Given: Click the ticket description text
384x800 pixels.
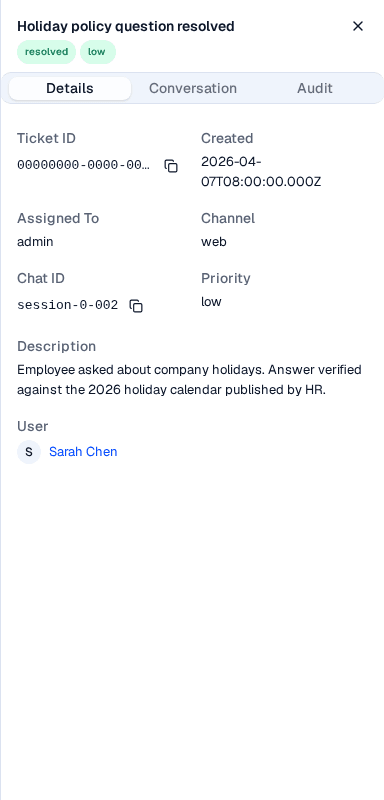Looking at the screenshot, I should [x=189, y=380].
